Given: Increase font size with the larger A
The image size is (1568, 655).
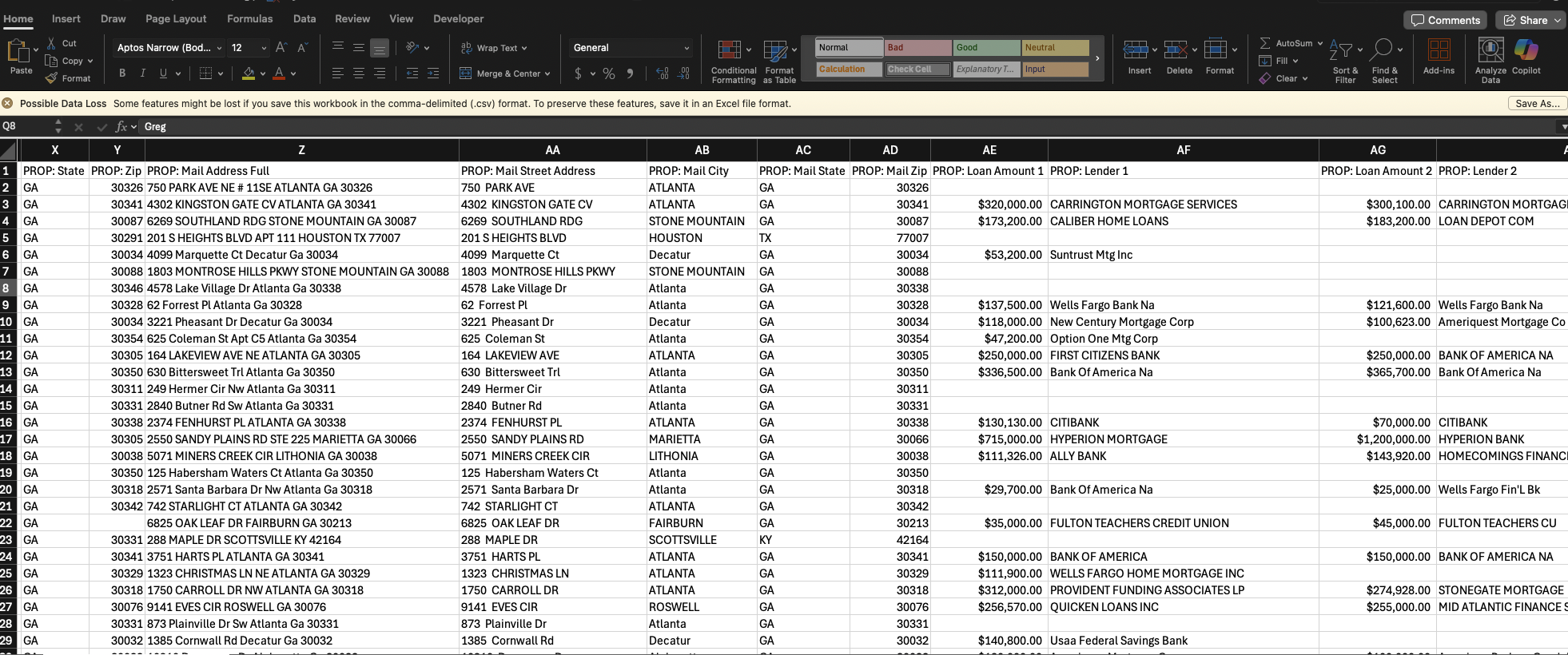Looking at the screenshot, I should coord(281,48).
